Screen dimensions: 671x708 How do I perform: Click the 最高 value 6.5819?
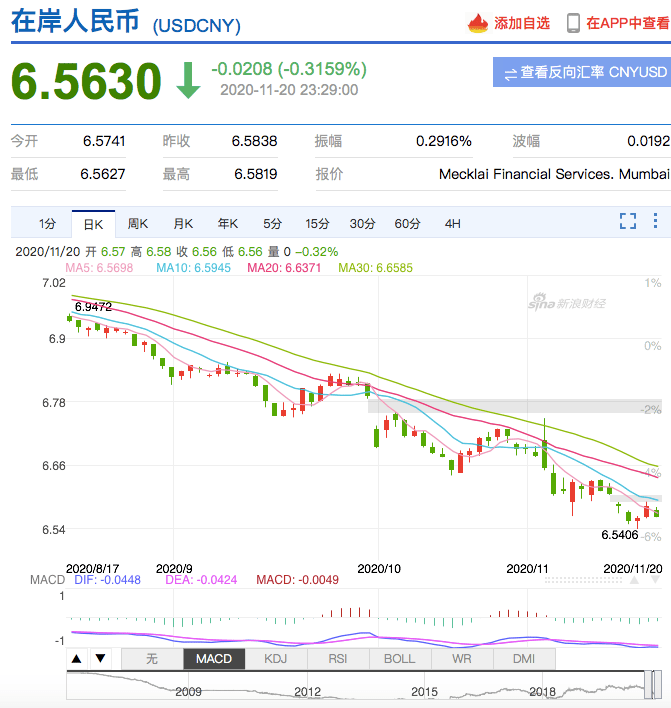(256, 174)
